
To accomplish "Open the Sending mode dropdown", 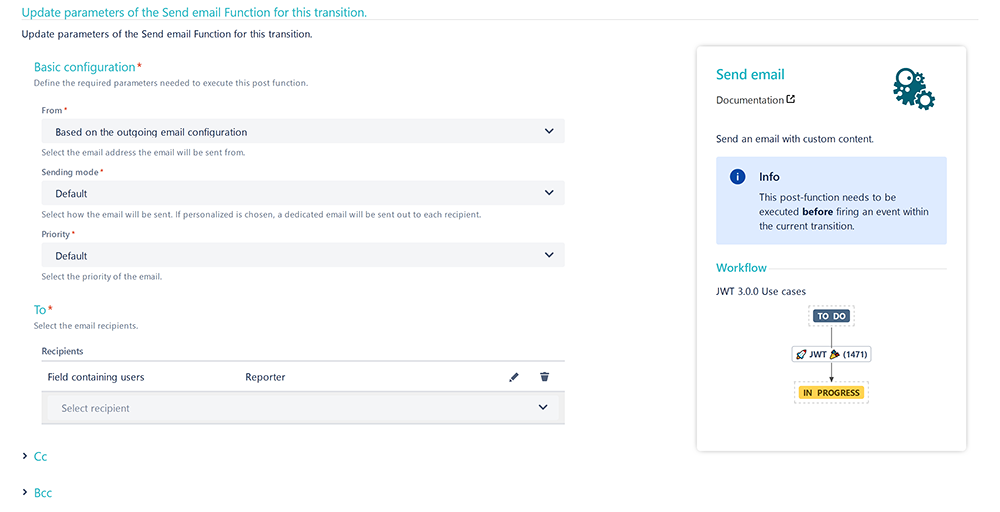I will point(303,193).
